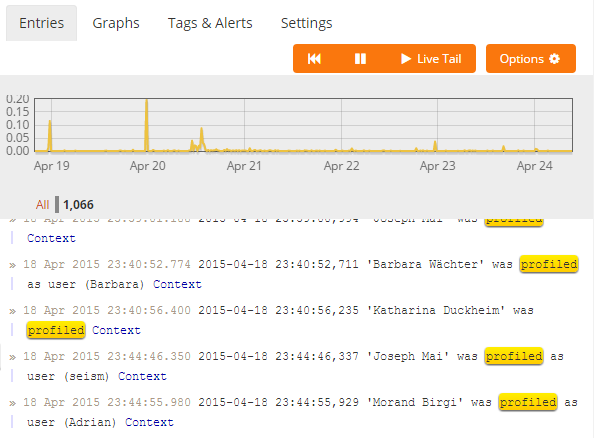Switch to the Graphs tab
The image size is (594, 438).
tap(116, 23)
